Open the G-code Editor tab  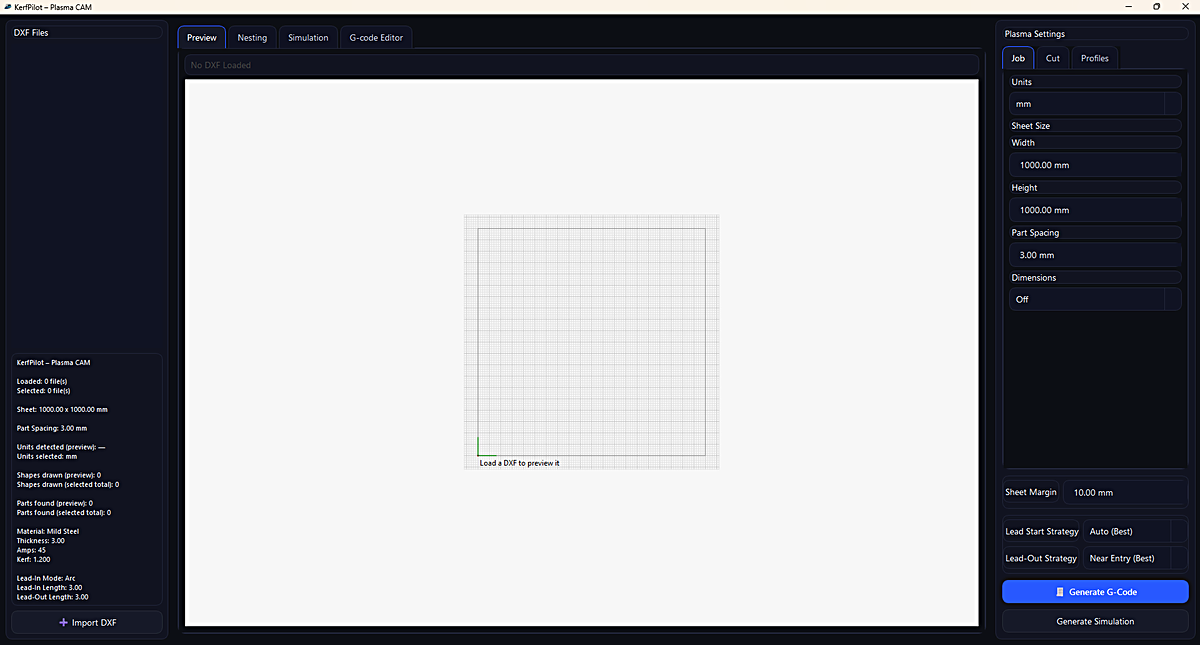pyautogui.click(x=376, y=37)
